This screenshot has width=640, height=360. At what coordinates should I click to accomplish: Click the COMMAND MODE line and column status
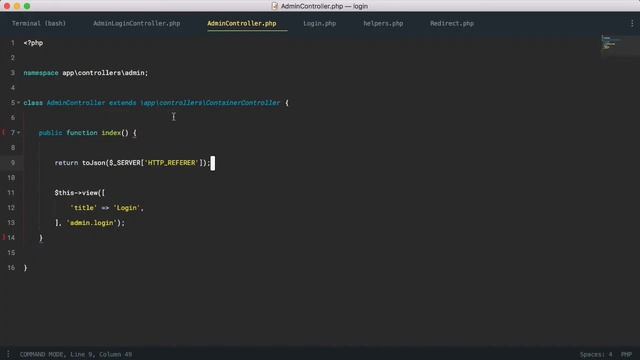pyautogui.click(x=76, y=354)
